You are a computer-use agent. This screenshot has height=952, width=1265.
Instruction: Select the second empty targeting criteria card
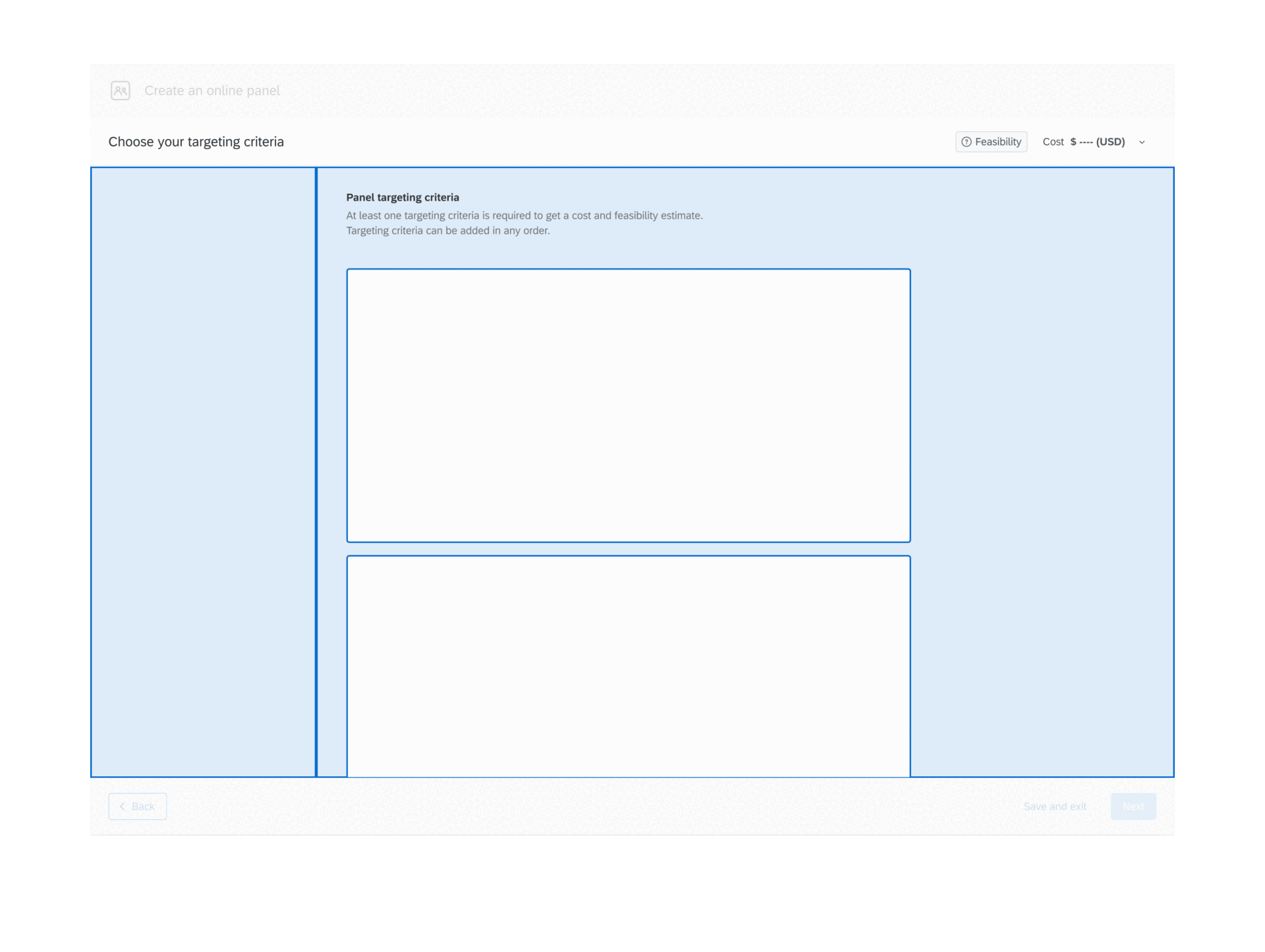(x=628, y=665)
